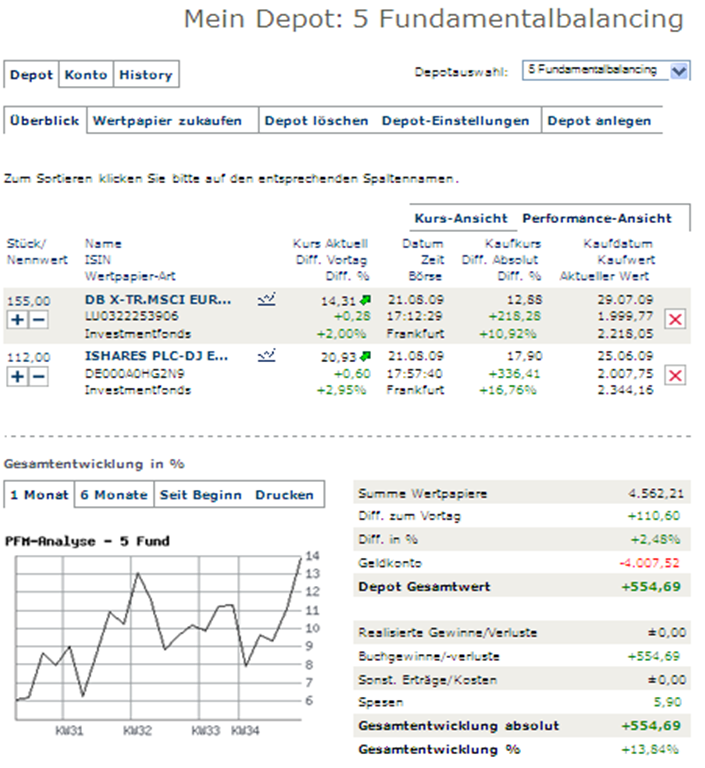This screenshot has height=768, width=705.
Task: Open ISHARES PLC-DJ E... fund link
Action: click(x=156, y=356)
